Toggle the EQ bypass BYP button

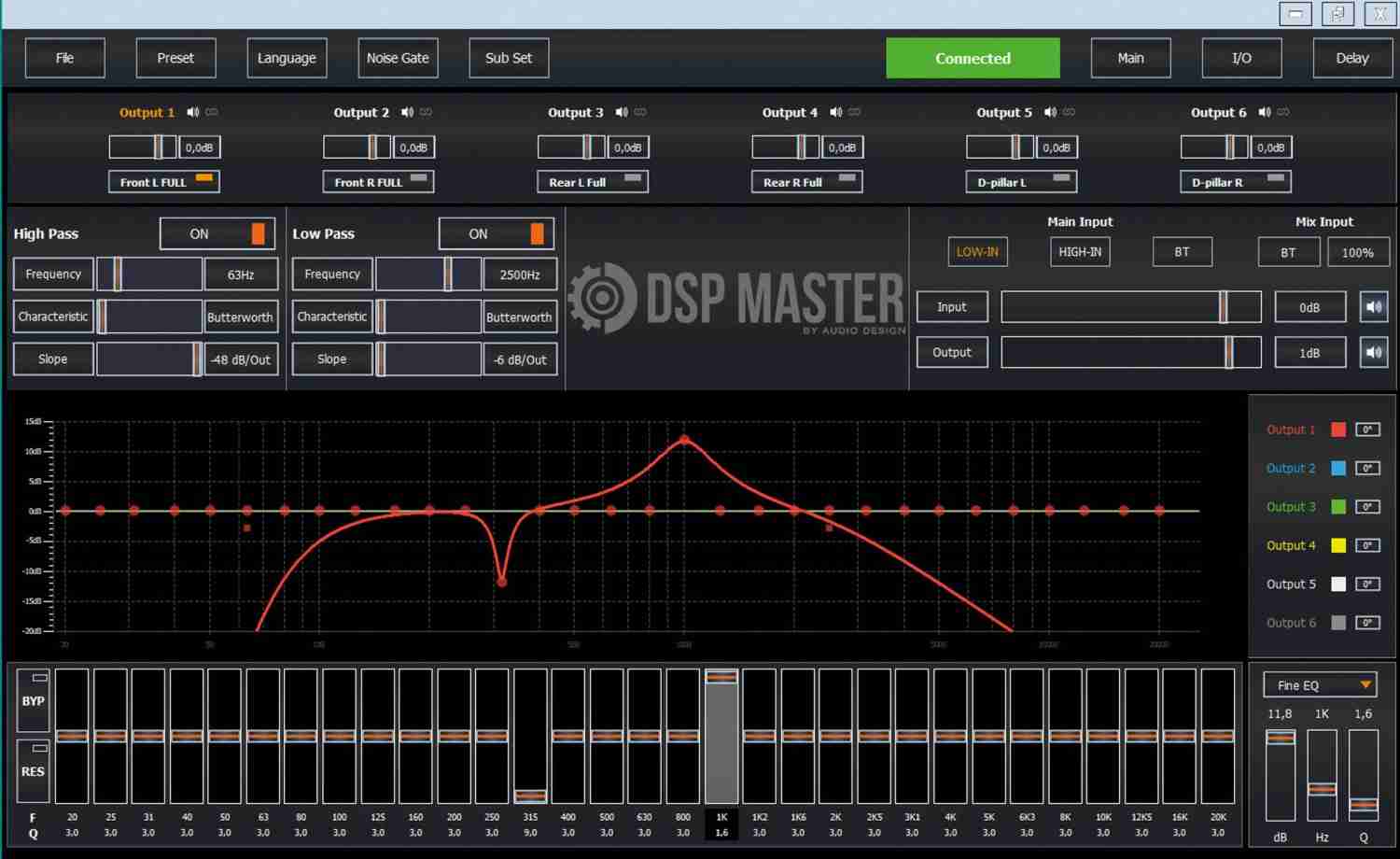pyautogui.click(x=34, y=700)
